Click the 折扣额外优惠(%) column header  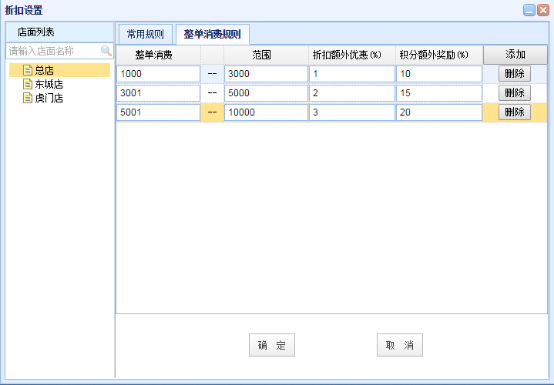[352, 55]
